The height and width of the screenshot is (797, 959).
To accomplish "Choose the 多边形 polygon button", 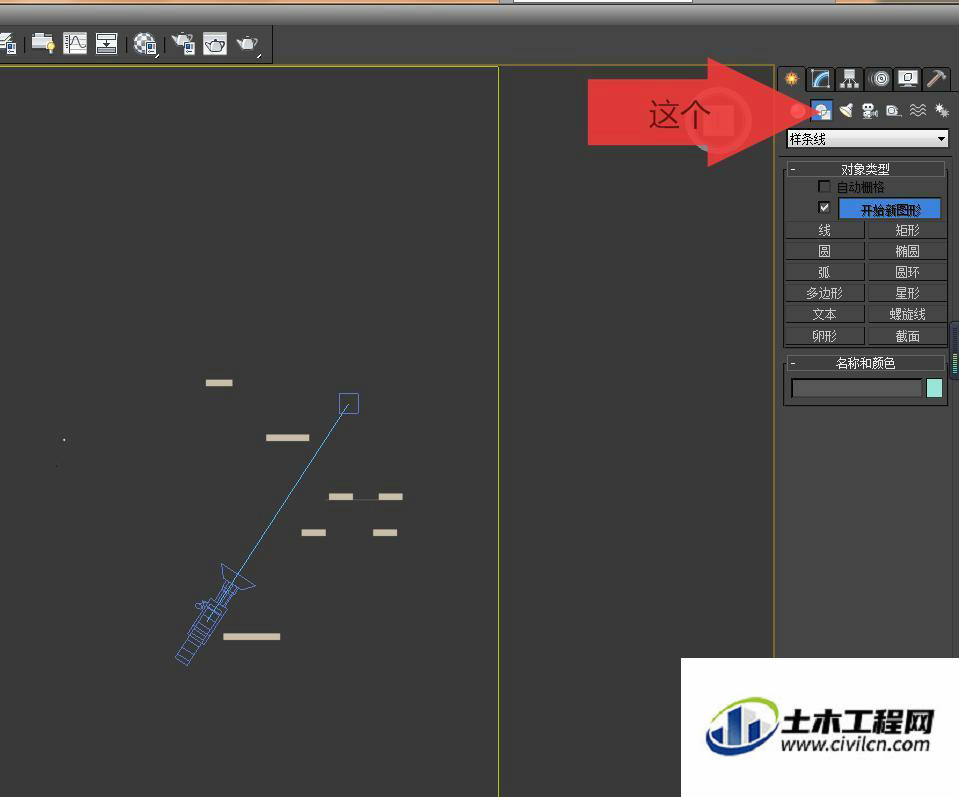I will (x=824, y=293).
